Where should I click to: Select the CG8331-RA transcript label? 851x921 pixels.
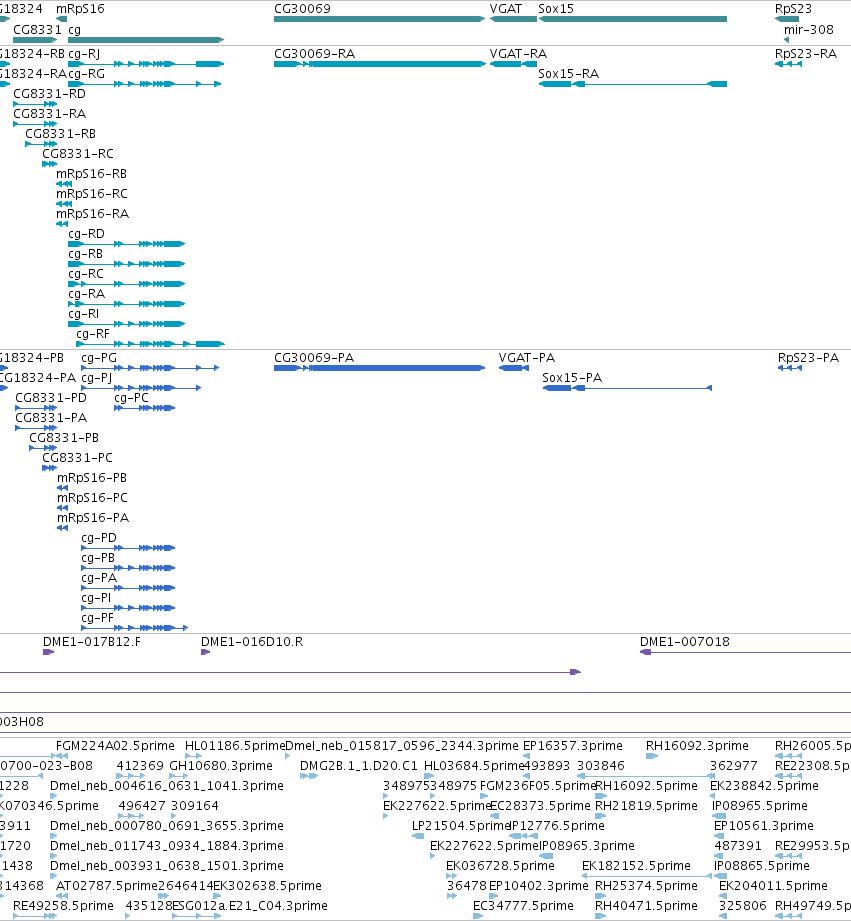pyautogui.click(x=49, y=114)
